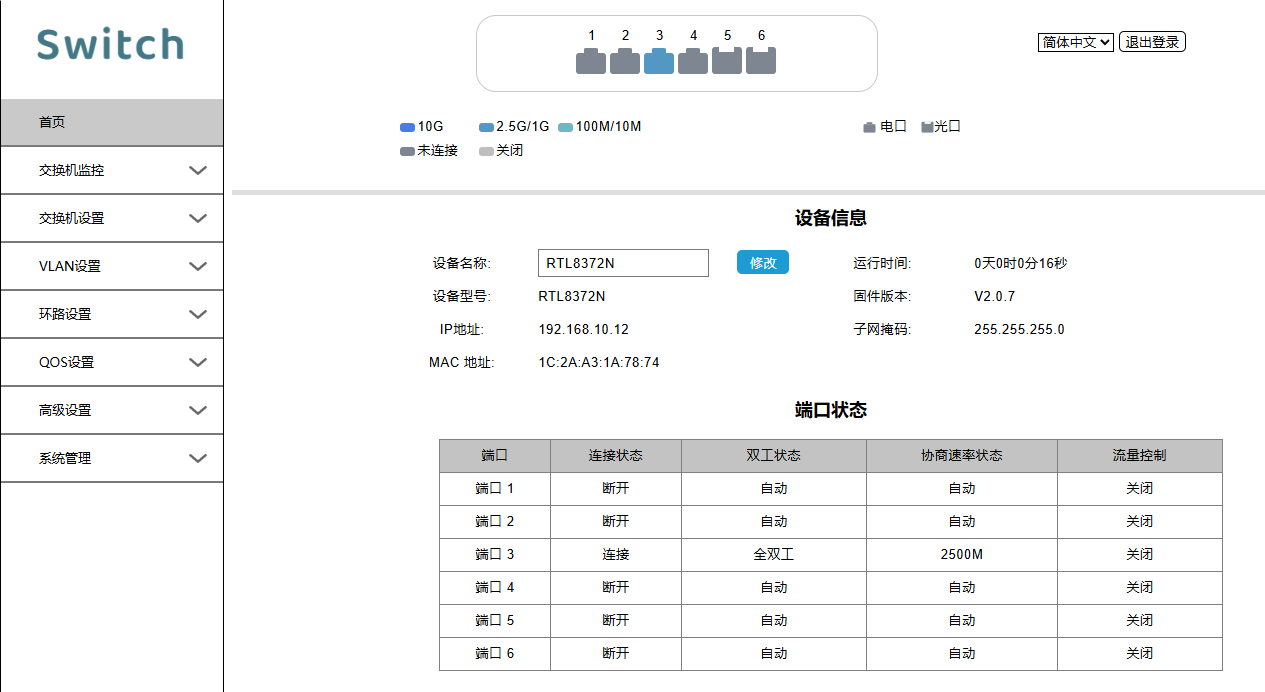Image resolution: width=1265 pixels, height=692 pixels.
Task: Click the 退出登录 logout button
Action: pos(1152,42)
